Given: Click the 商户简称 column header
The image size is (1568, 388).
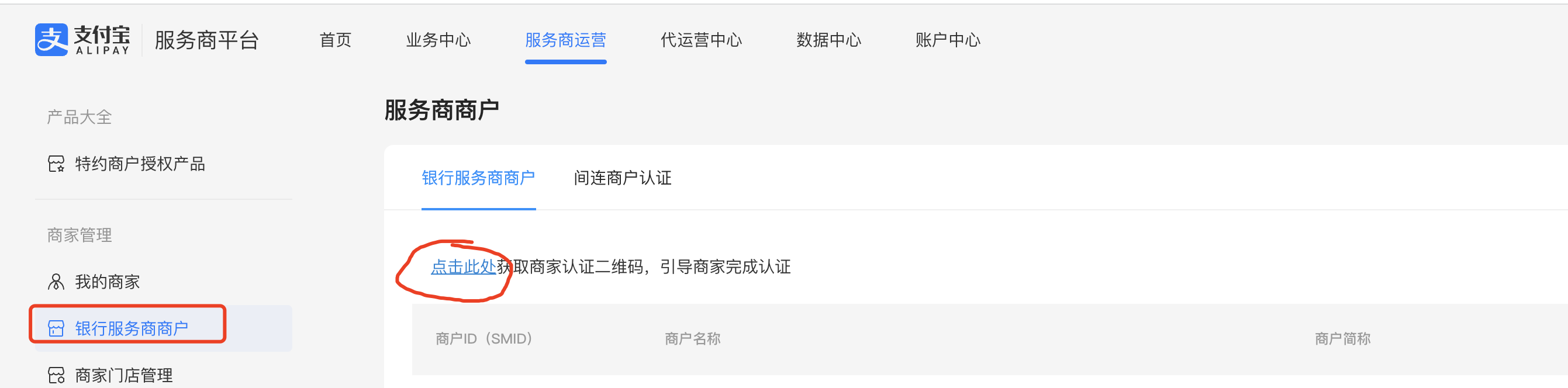Looking at the screenshot, I should (1342, 339).
